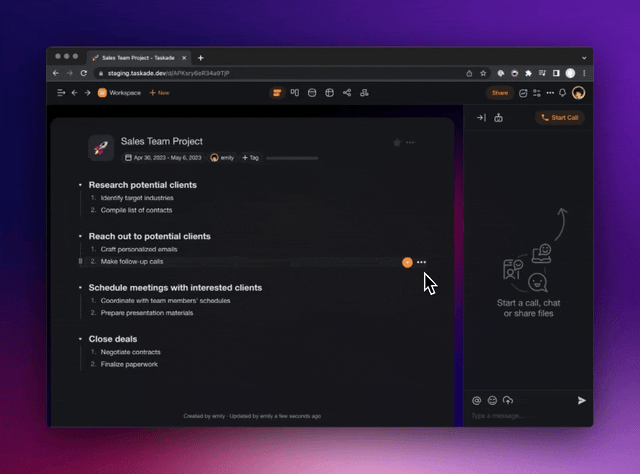Send the chat message with arrow icon
This screenshot has height=474, width=640.
click(582, 400)
